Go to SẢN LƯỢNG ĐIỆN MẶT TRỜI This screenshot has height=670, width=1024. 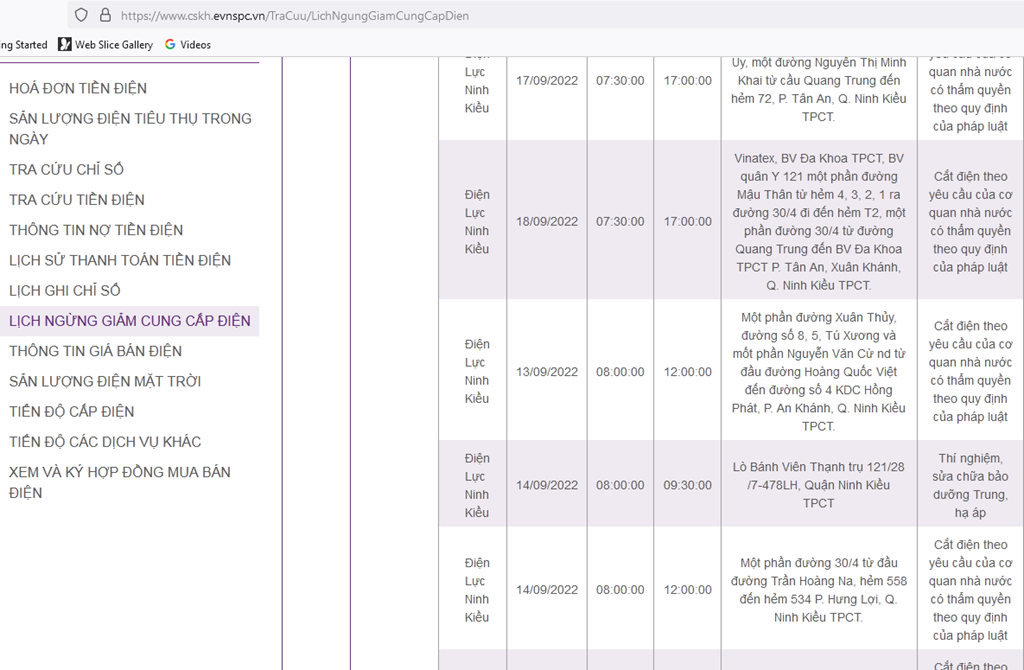point(105,381)
